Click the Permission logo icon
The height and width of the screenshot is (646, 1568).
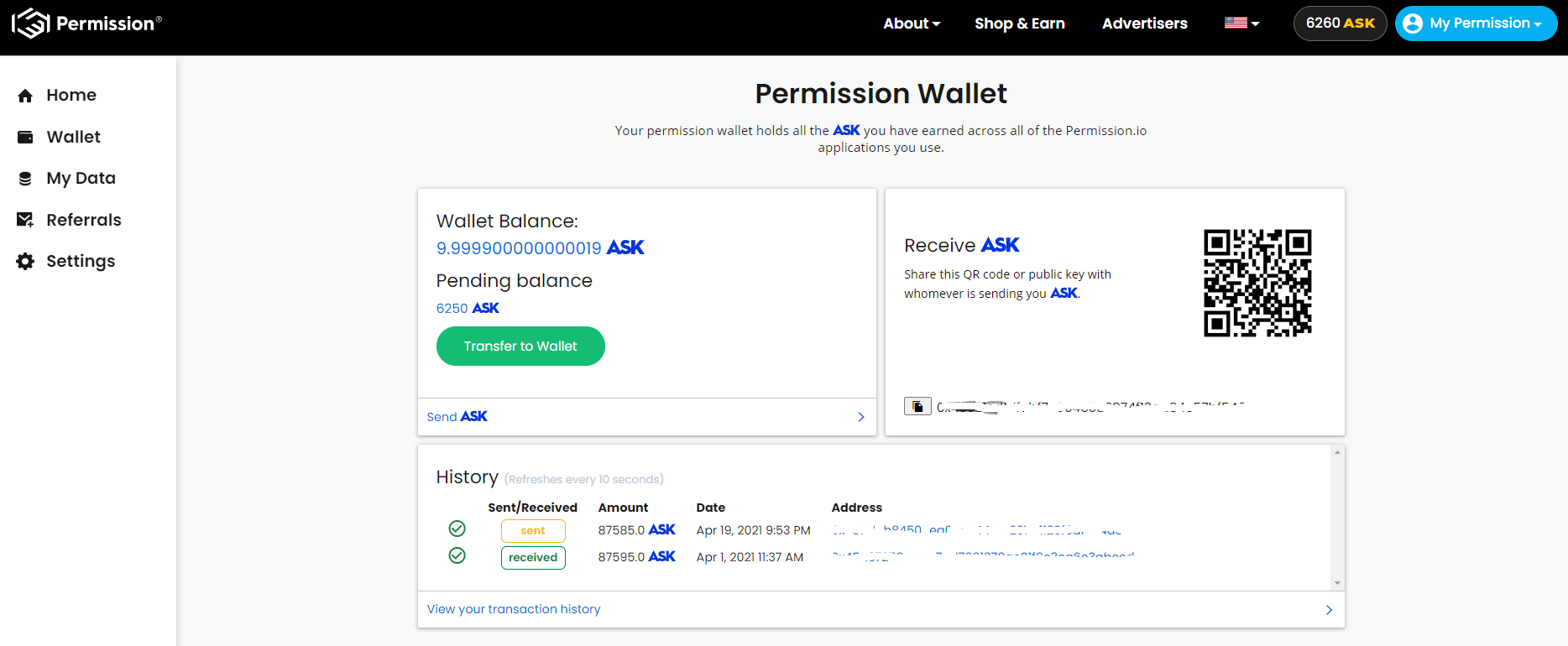(x=31, y=23)
